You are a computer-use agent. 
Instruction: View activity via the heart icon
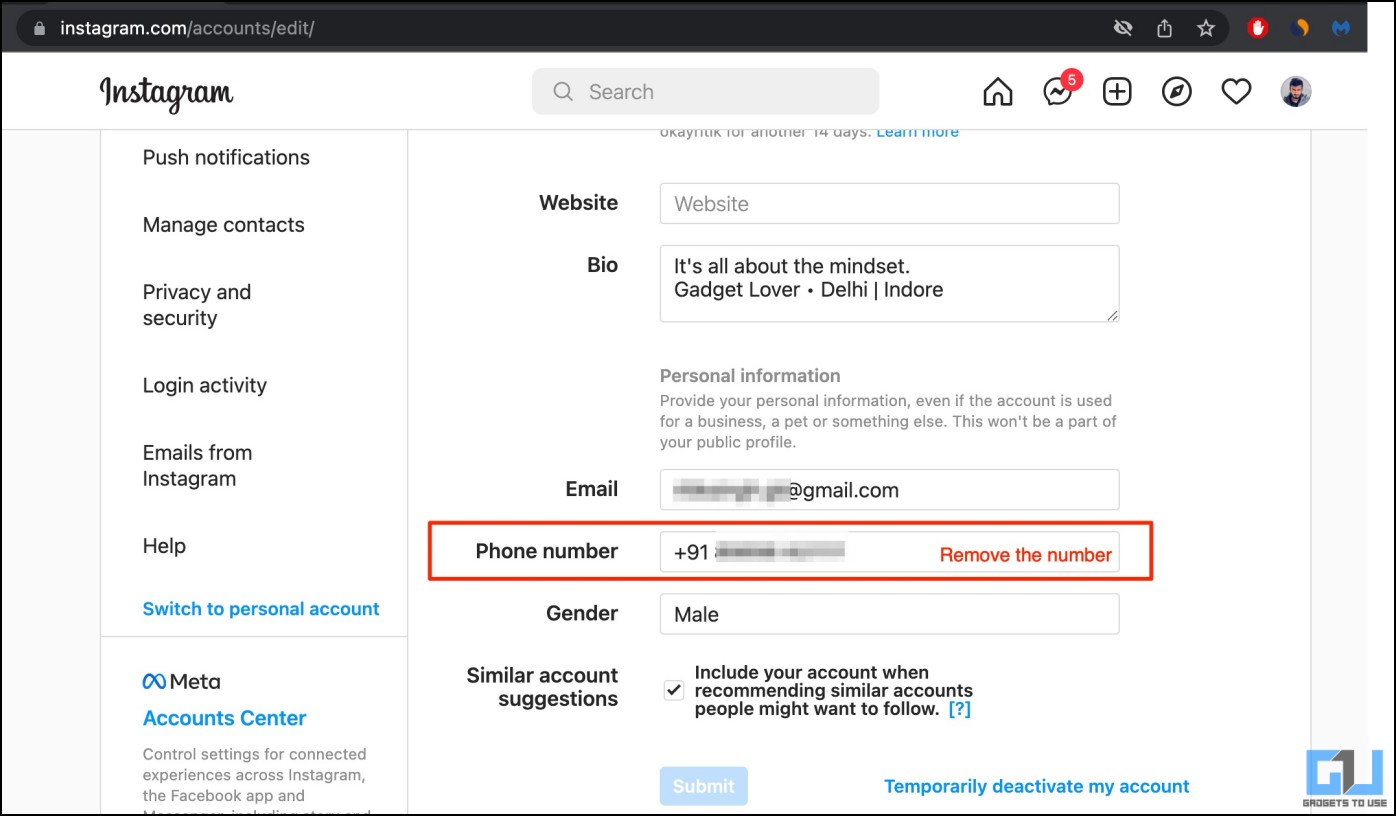pos(1237,92)
